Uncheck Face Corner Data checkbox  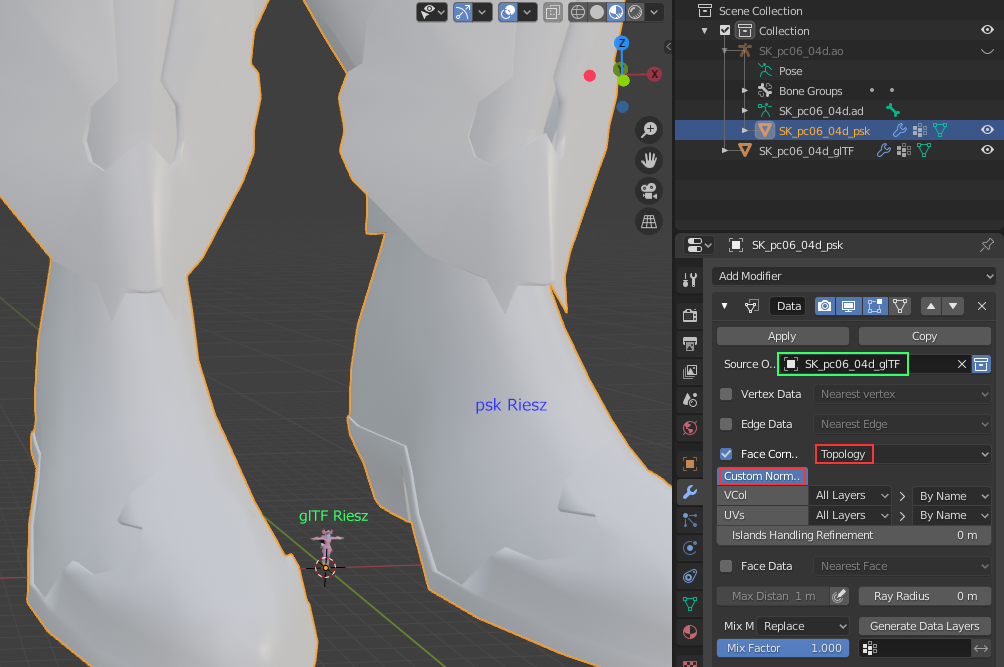725,454
